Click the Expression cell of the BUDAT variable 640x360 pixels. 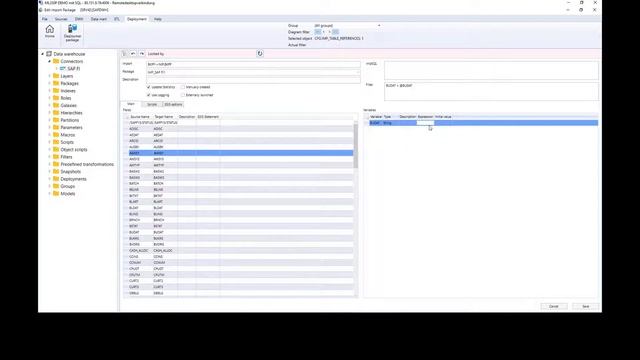425,123
